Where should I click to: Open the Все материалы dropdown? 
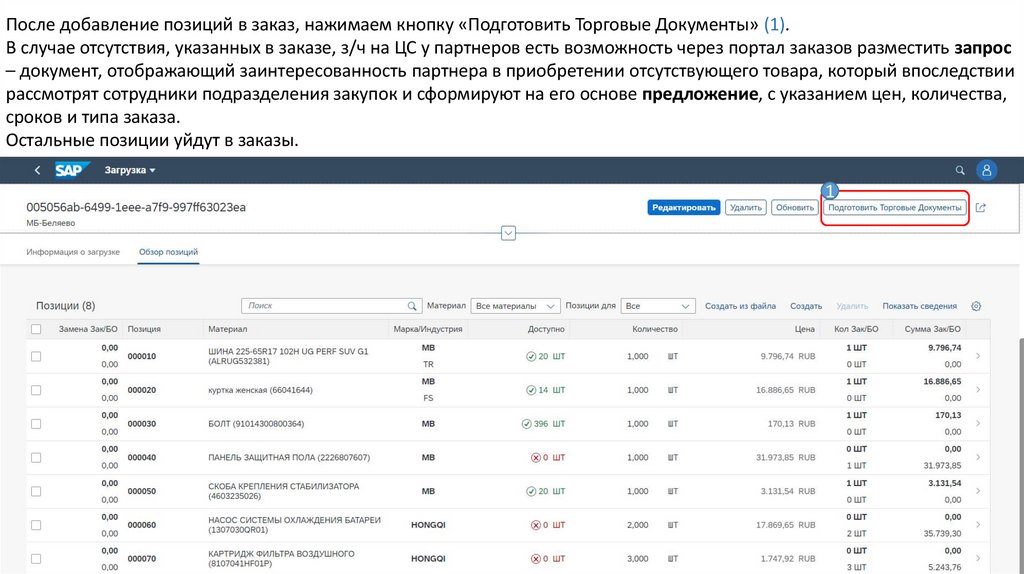click(x=515, y=306)
